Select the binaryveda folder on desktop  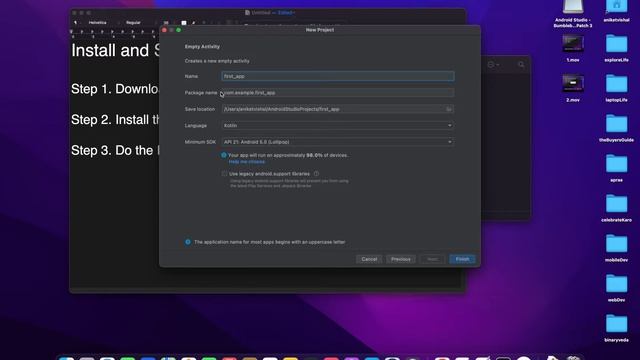[616, 328]
